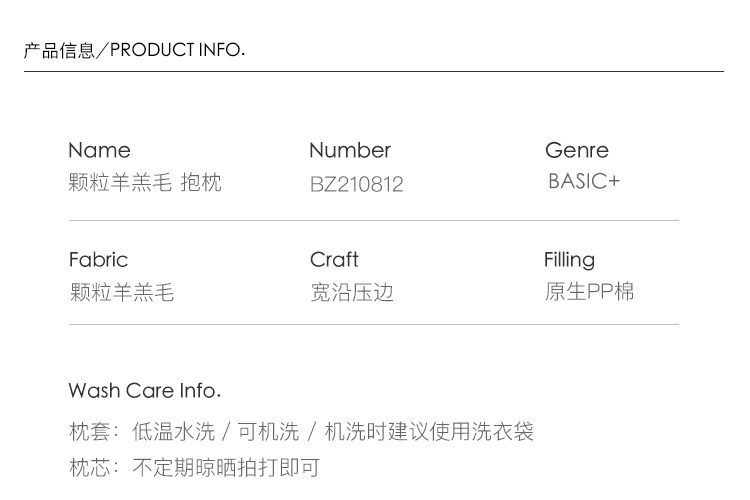The image size is (750, 500).
Task: Click the 枕芯 care label
Action: (90, 467)
